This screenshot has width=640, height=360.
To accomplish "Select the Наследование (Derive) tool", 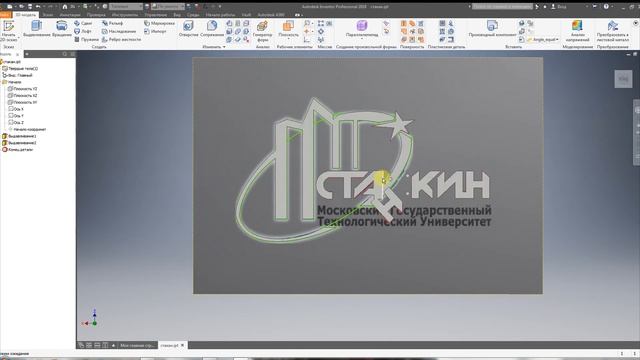I will pos(119,31).
